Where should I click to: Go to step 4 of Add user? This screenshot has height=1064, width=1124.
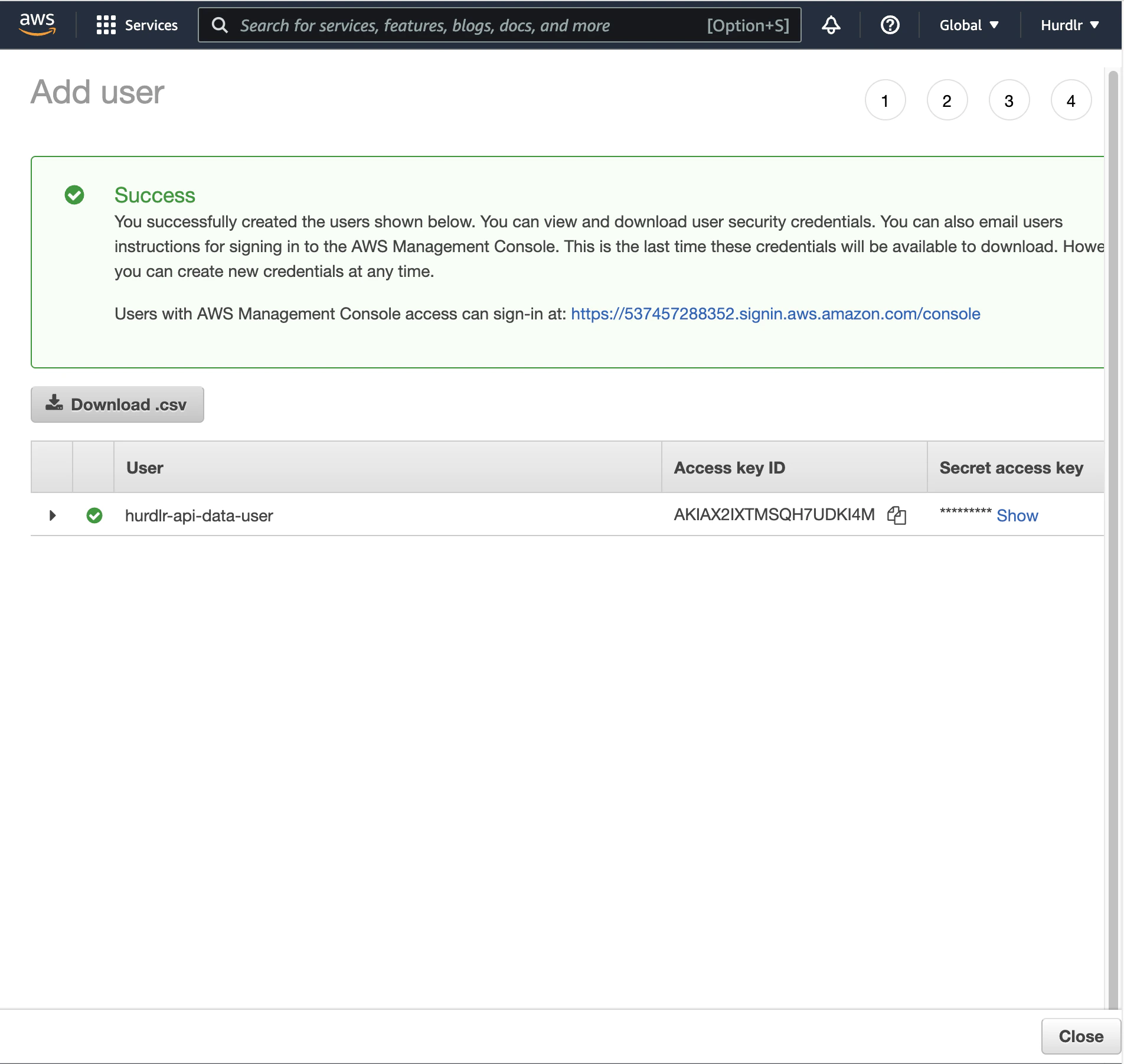1071,100
